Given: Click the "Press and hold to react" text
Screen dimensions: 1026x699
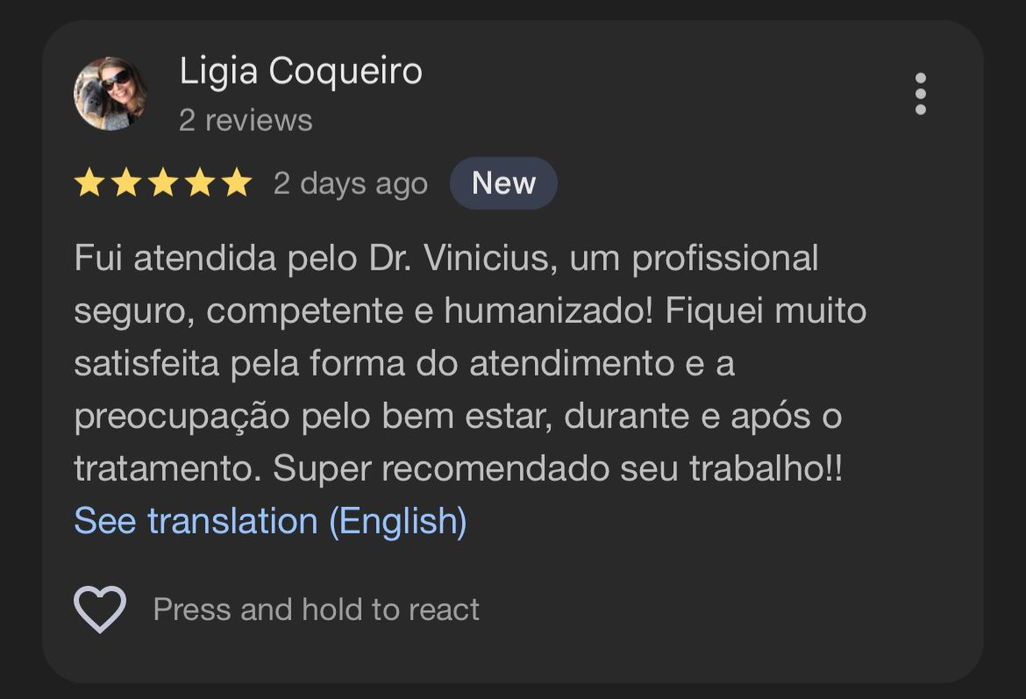Looking at the screenshot, I should (x=316, y=610).
